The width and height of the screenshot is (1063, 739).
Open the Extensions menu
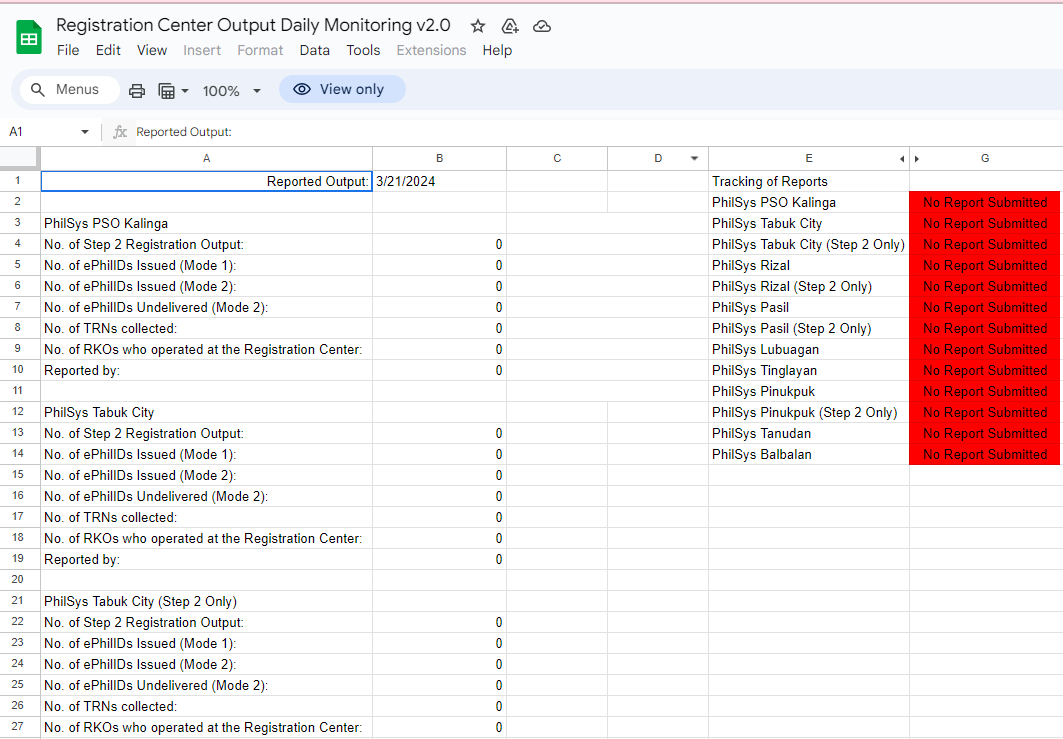coord(431,50)
